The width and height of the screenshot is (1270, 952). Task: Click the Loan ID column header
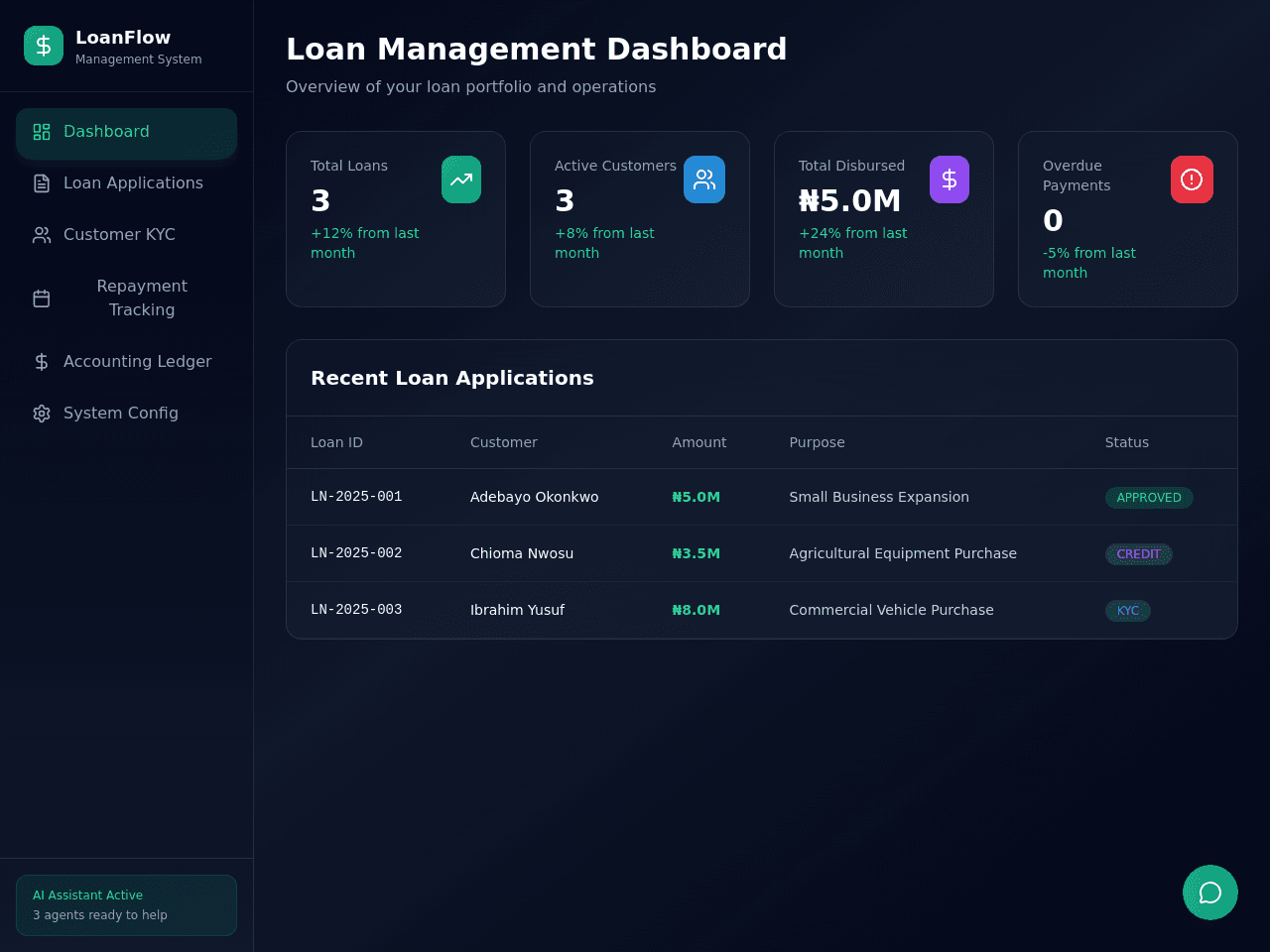click(x=336, y=442)
